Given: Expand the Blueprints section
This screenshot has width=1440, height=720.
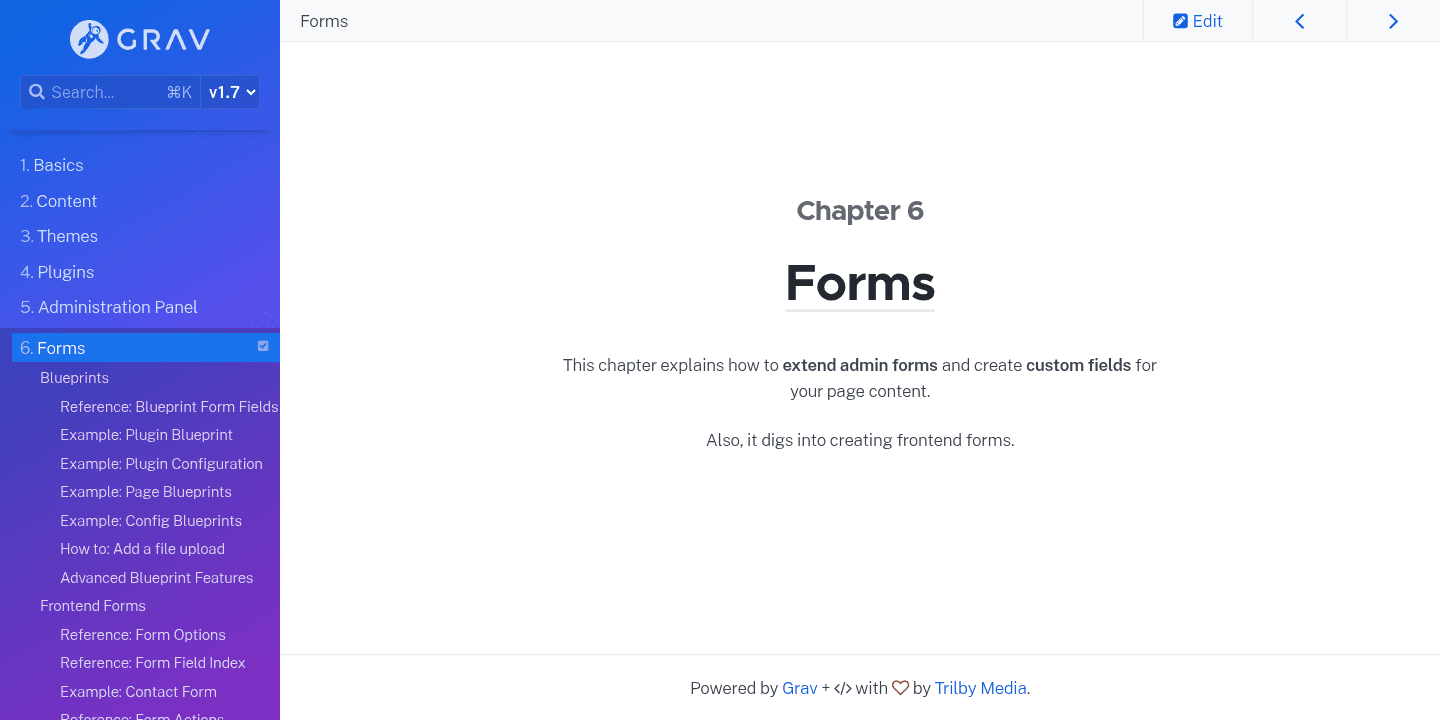Looking at the screenshot, I should pos(74,377).
